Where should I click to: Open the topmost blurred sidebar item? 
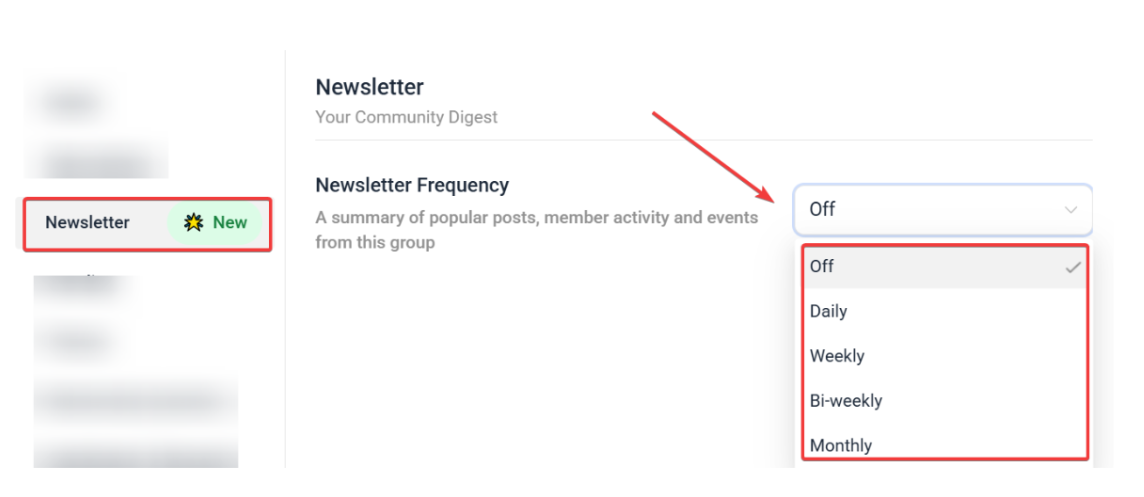pos(70,102)
